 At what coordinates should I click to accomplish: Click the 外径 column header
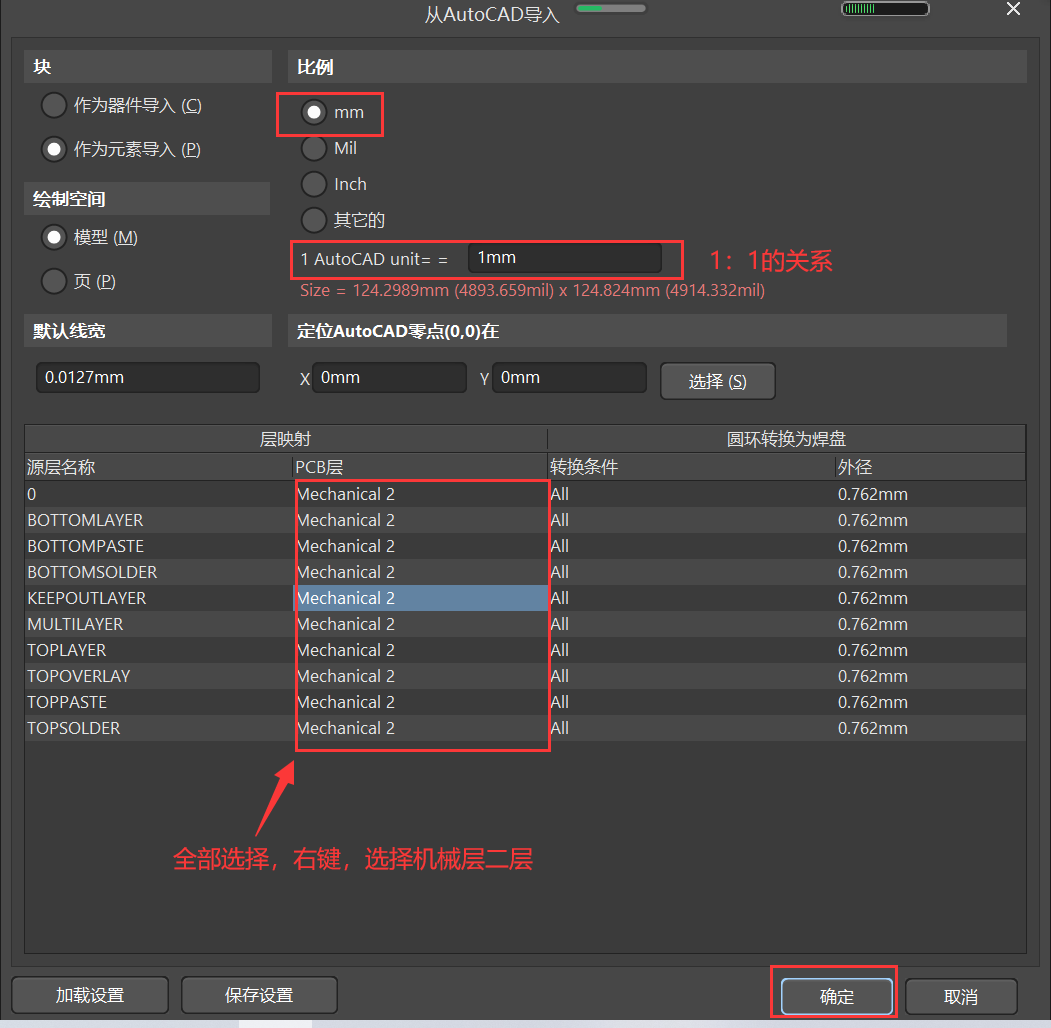(x=930, y=467)
